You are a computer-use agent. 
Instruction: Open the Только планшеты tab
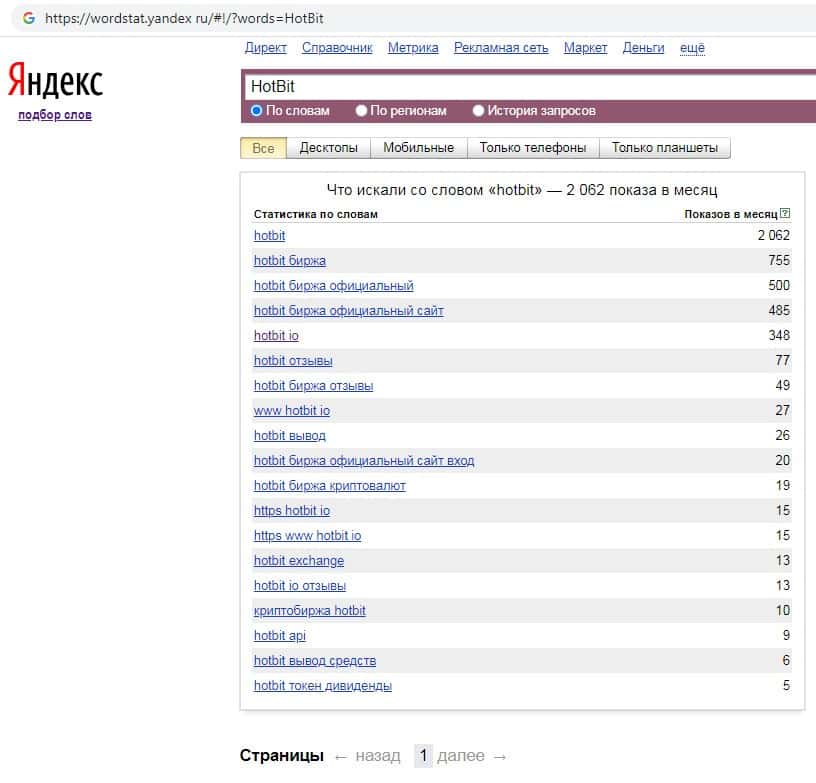point(664,148)
